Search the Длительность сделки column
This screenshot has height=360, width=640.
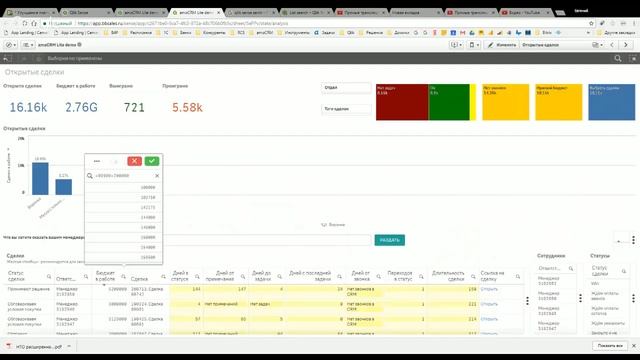[473, 277]
